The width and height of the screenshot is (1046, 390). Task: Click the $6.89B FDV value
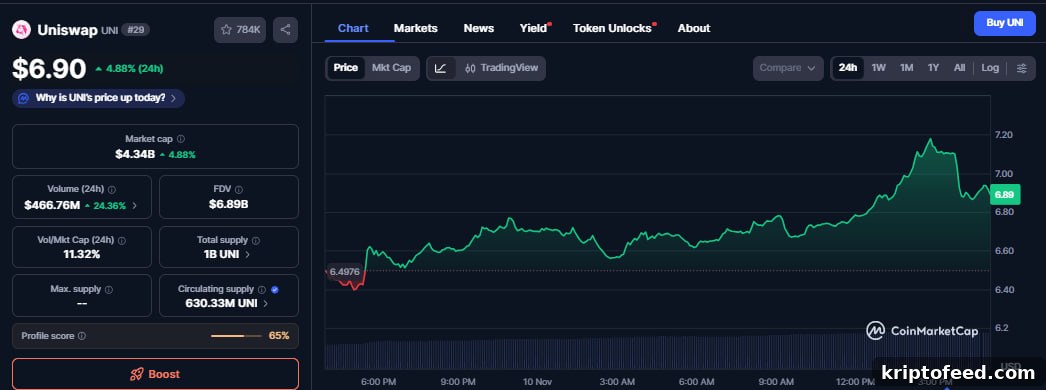click(x=229, y=204)
